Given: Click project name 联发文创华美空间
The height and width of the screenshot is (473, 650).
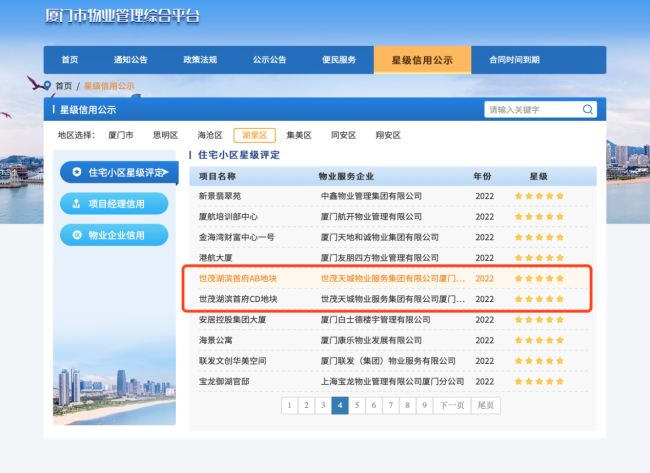Looking at the screenshot, I should 232,361.
